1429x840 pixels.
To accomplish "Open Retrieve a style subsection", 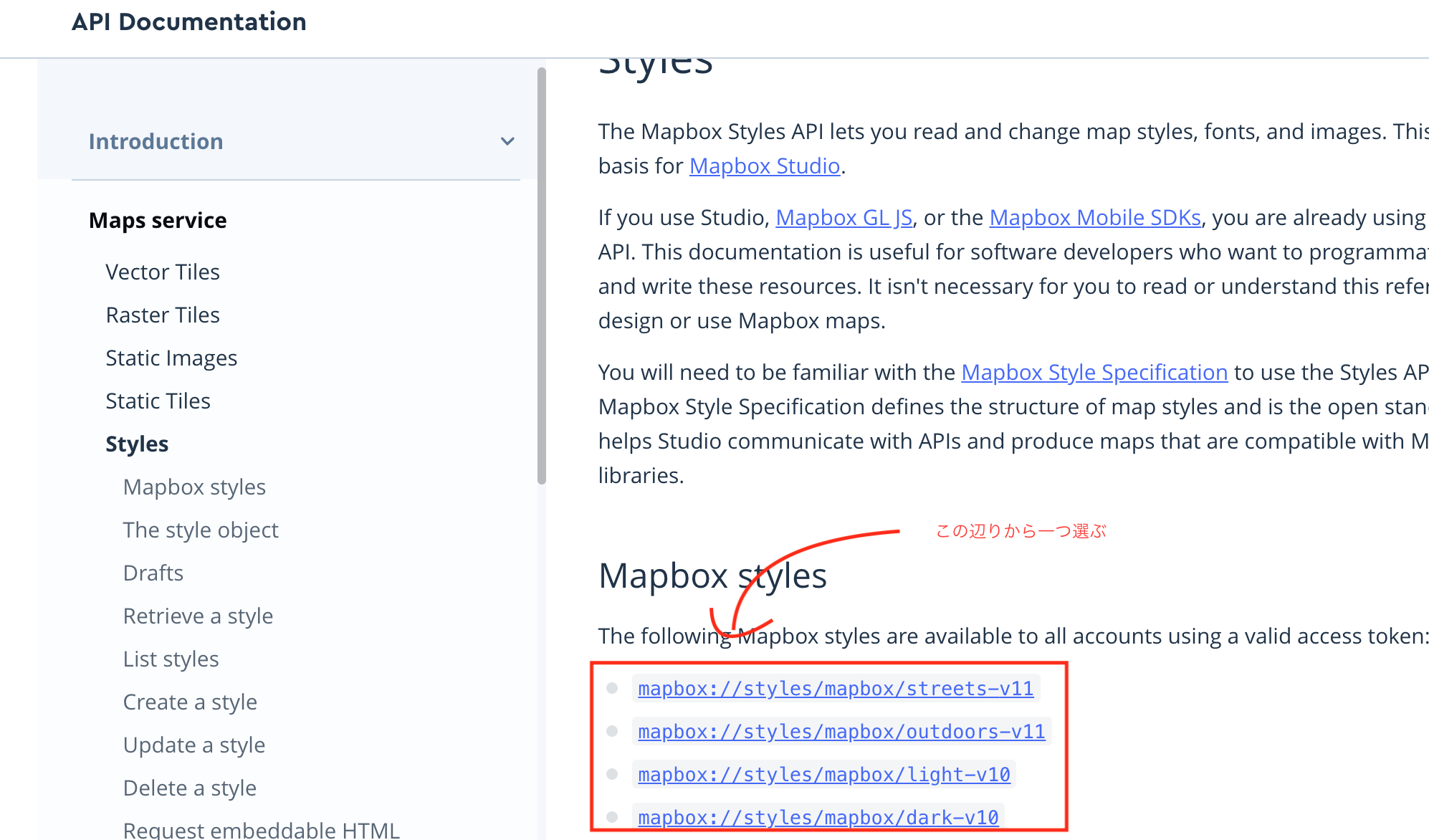I will click(198, 616).
